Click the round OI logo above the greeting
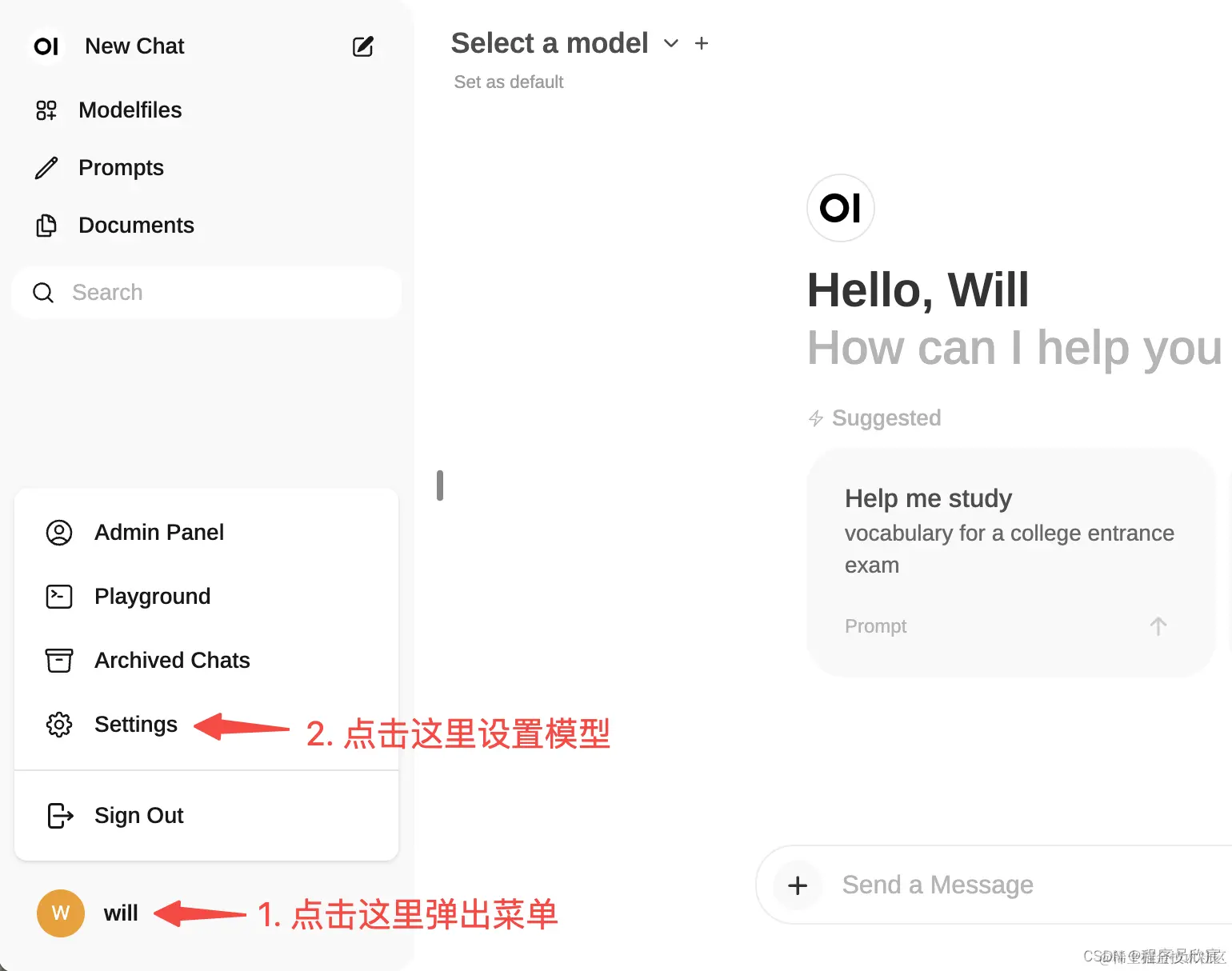The image size is (1232, 971). point(841,208)
